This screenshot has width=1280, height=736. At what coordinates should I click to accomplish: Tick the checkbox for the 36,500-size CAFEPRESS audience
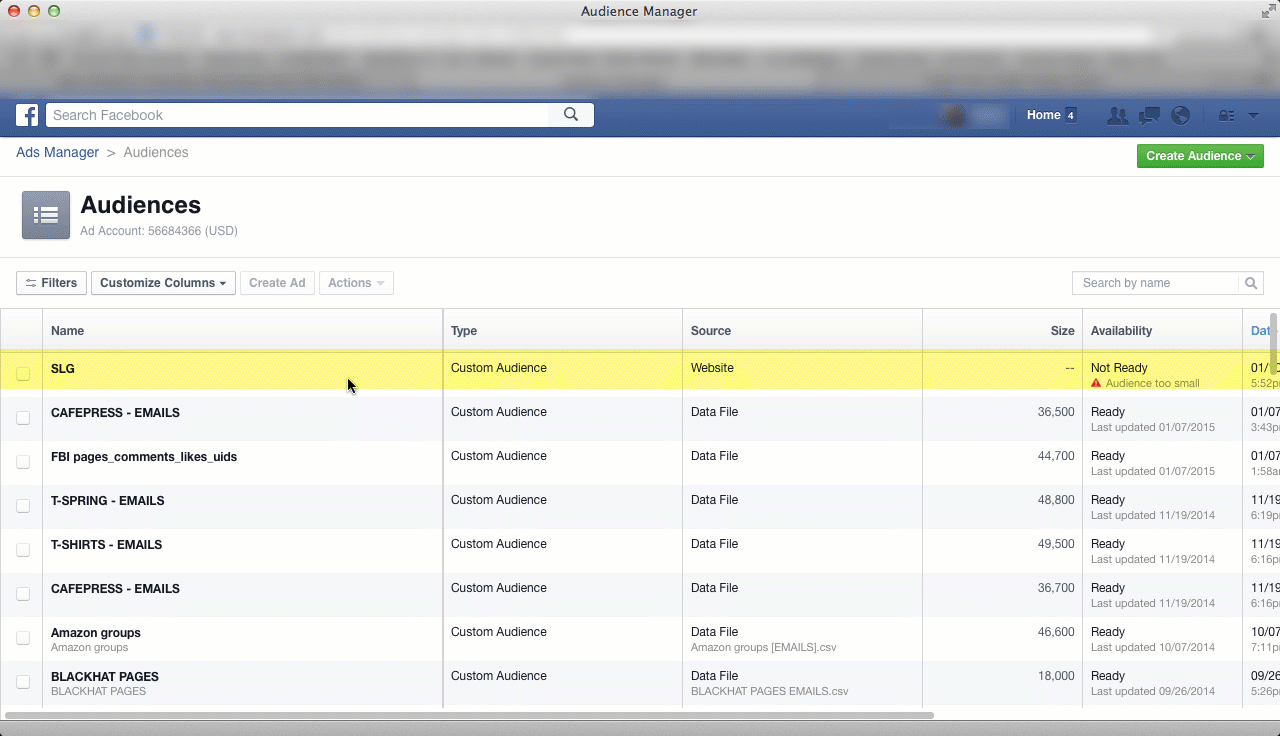tap(23, 418)
